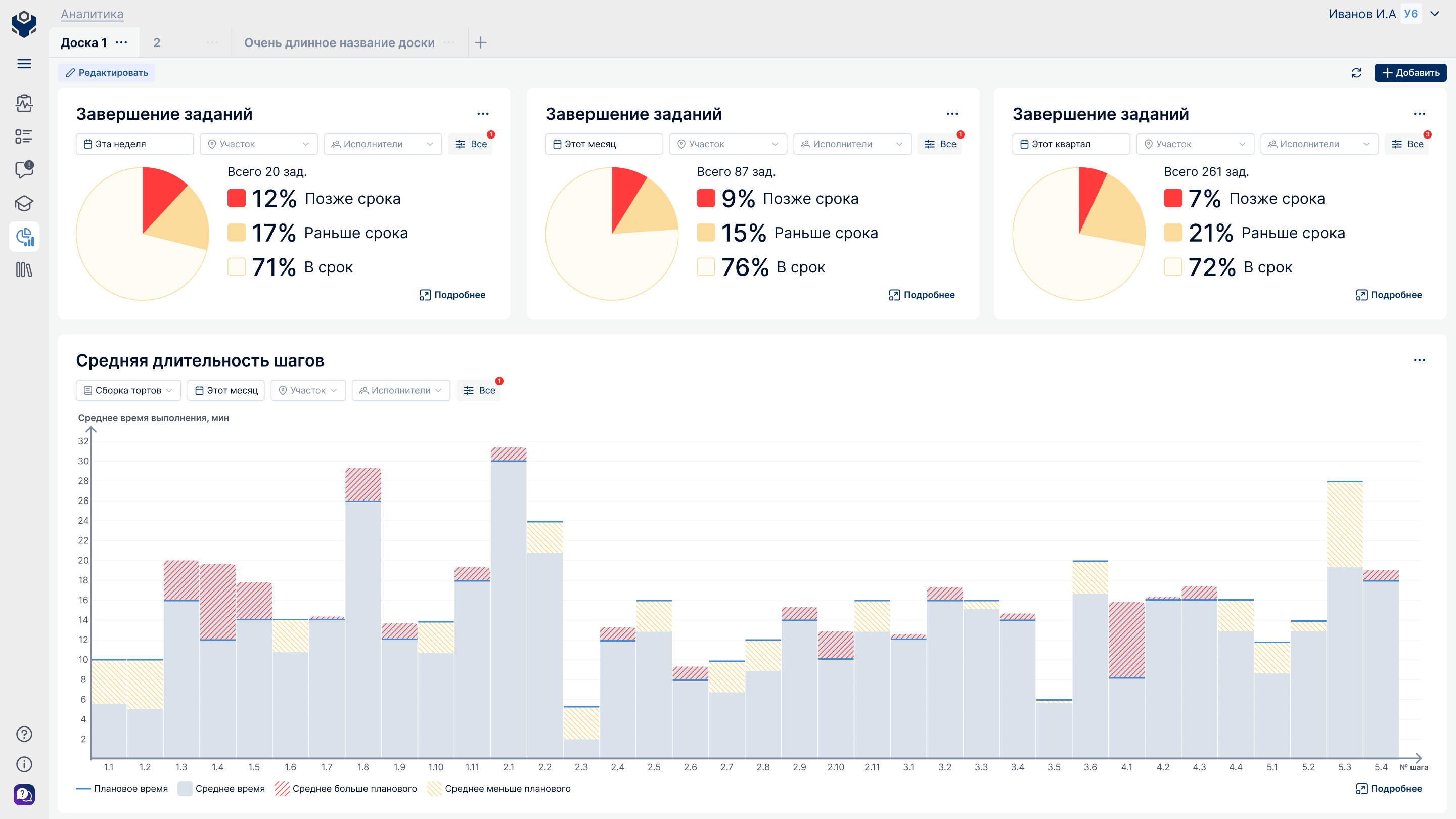Image resolution: width=1456 pixels, height=819 pixels.
Task: Click pale 76% В срок legend swatch
Action: pos(706,267)
